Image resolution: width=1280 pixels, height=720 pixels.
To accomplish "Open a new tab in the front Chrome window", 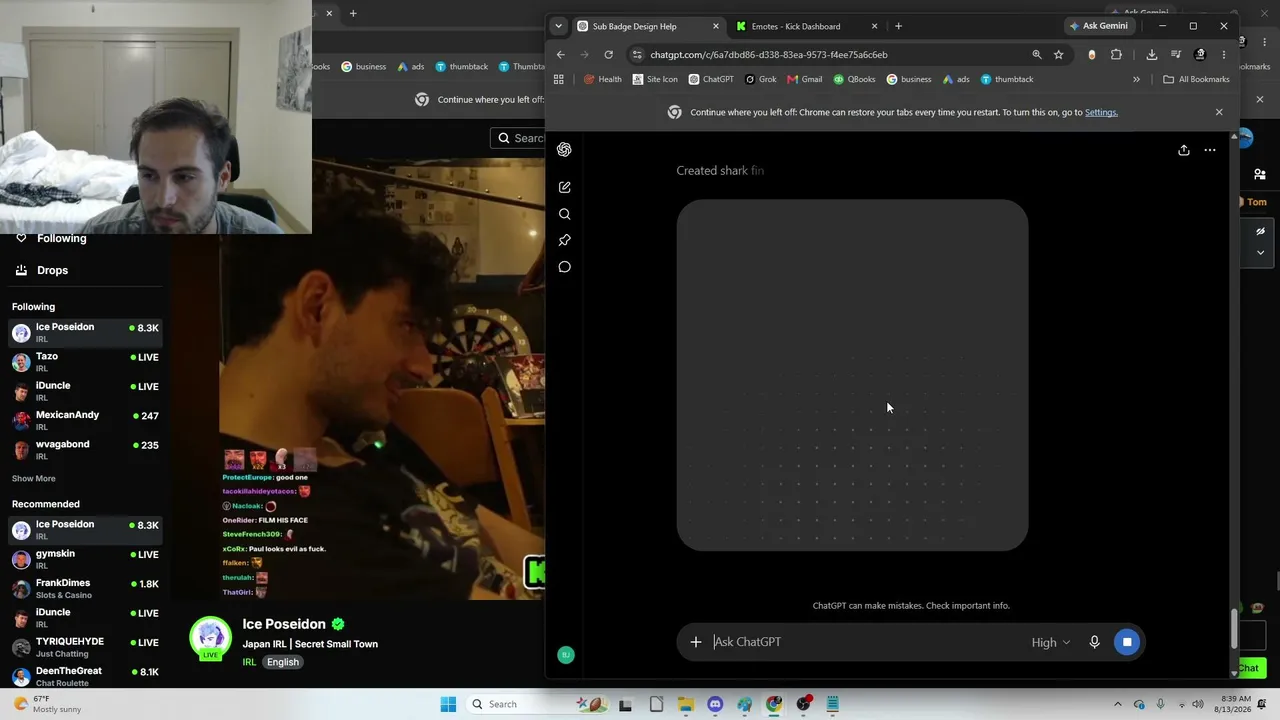I will 898,26.
